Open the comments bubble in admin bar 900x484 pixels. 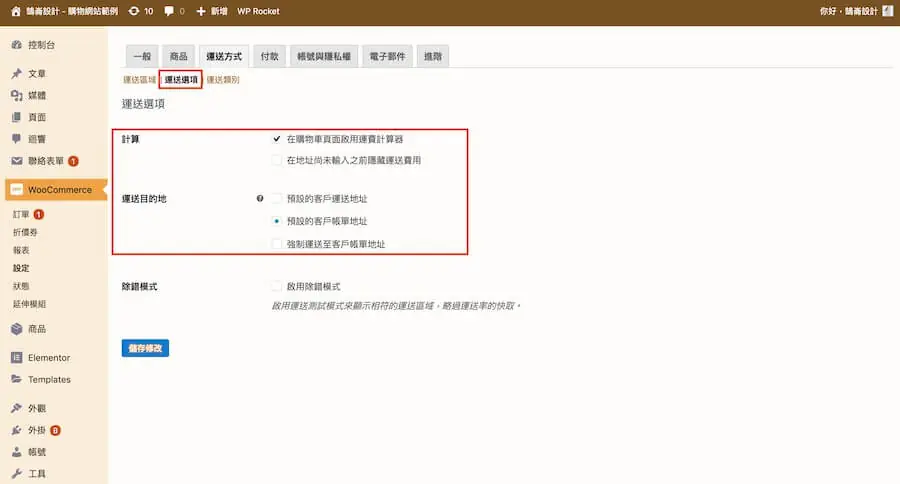pyautogui.click(x=169, y=11)
